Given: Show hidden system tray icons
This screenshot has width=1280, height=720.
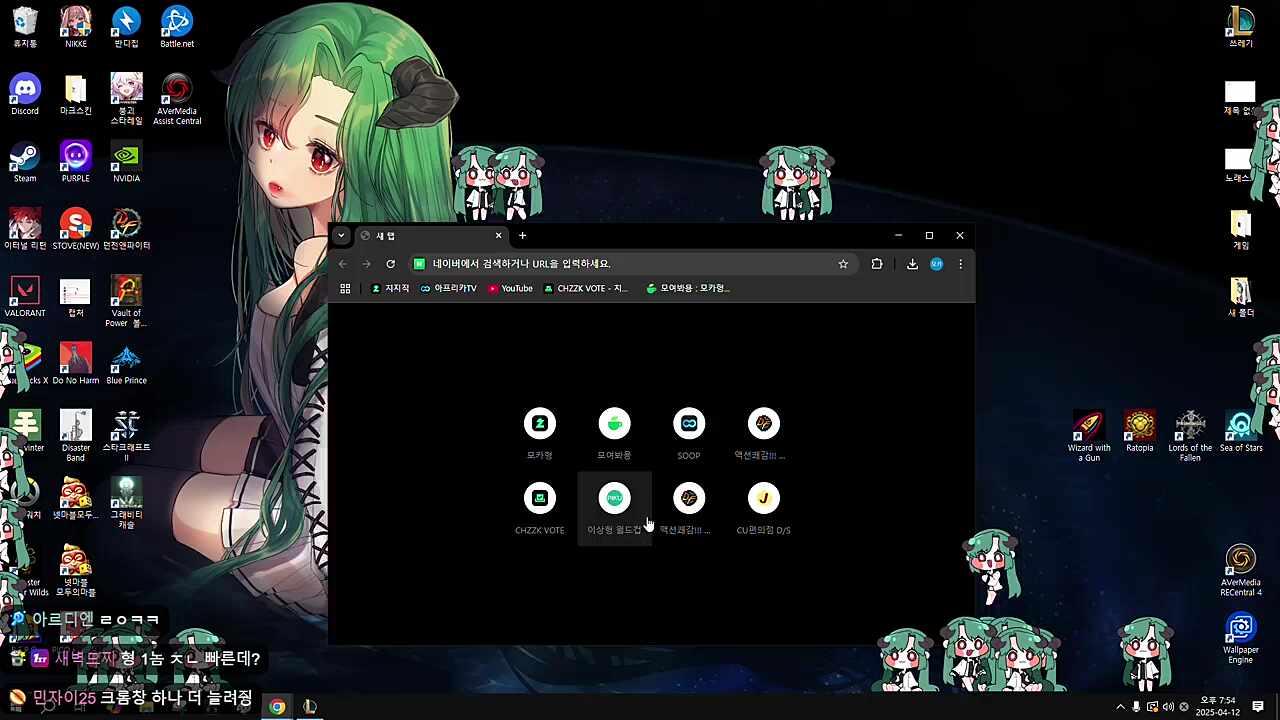Looking at the screenshot, I should (x=1120, y=707).
